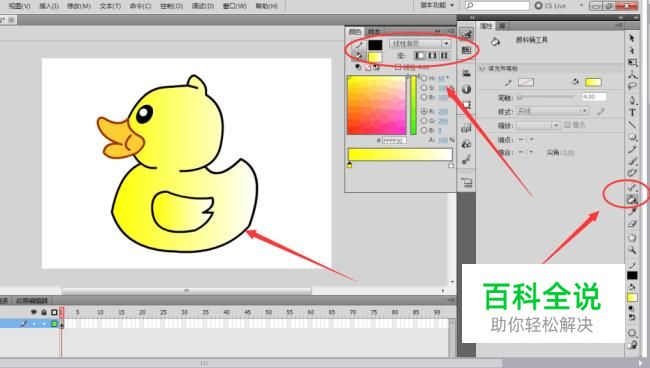Click fill bucket icon in Color panel
Screen dimensions: 650x368
(359, 56)
